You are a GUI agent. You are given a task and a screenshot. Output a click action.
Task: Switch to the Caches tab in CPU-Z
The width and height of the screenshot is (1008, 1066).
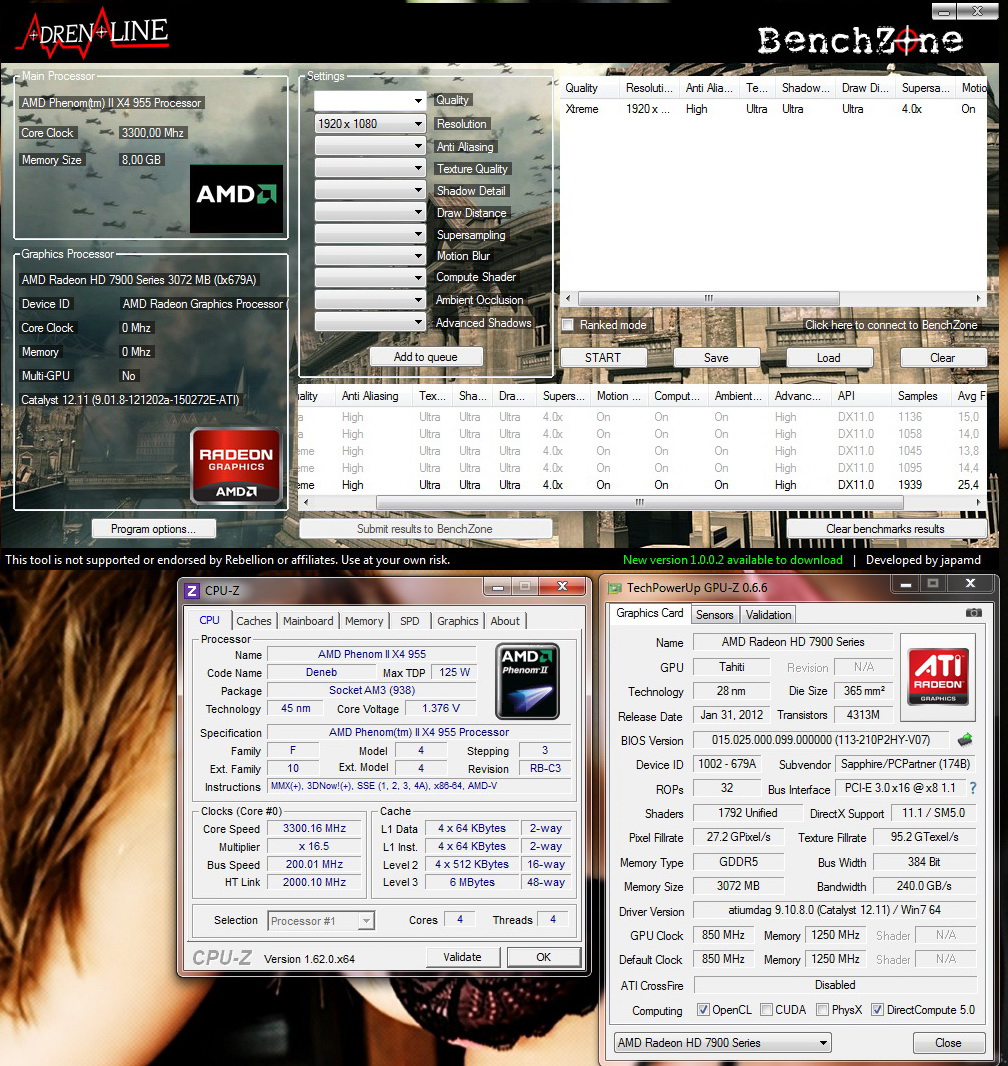pyautogui.click(x=254, y=621)
